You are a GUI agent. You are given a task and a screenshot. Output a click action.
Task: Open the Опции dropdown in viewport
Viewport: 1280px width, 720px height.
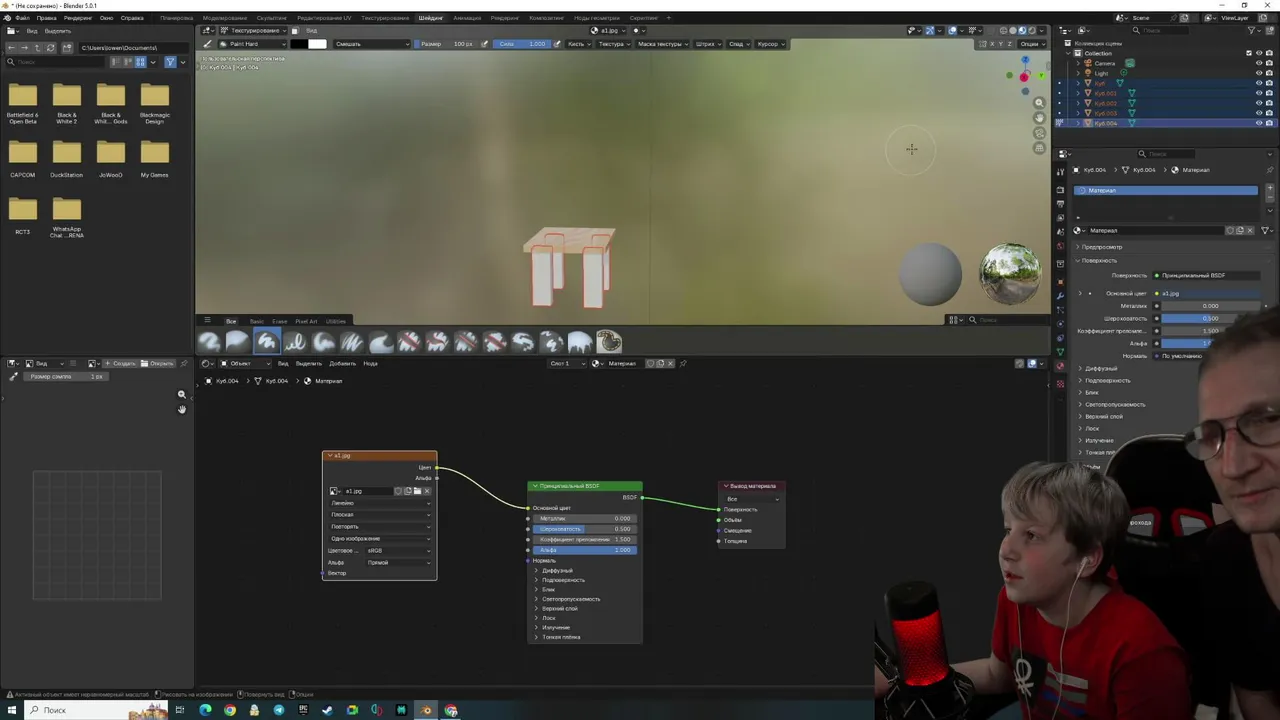[1032, 44]
